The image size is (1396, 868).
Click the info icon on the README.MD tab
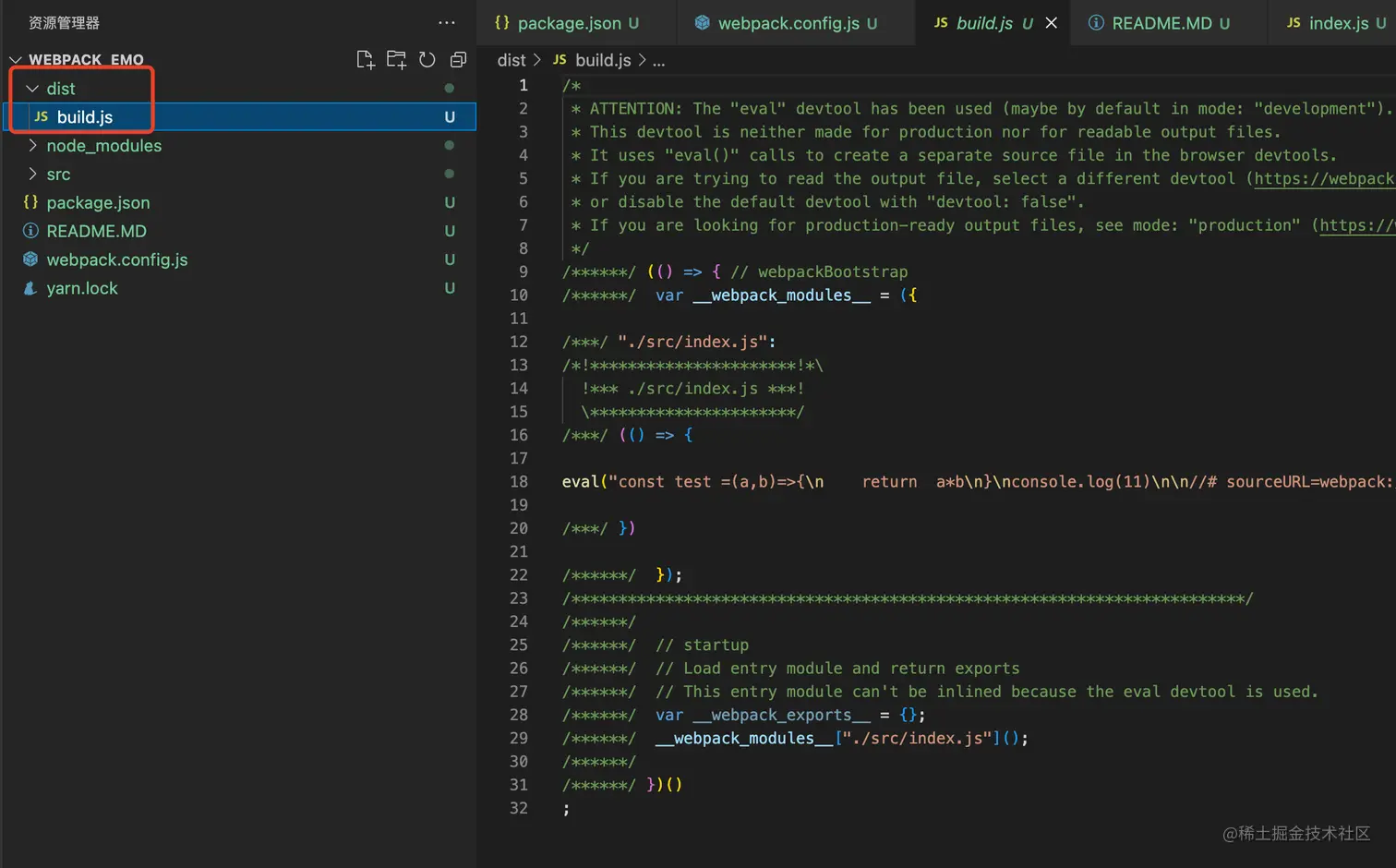[x=1096, y=22]
